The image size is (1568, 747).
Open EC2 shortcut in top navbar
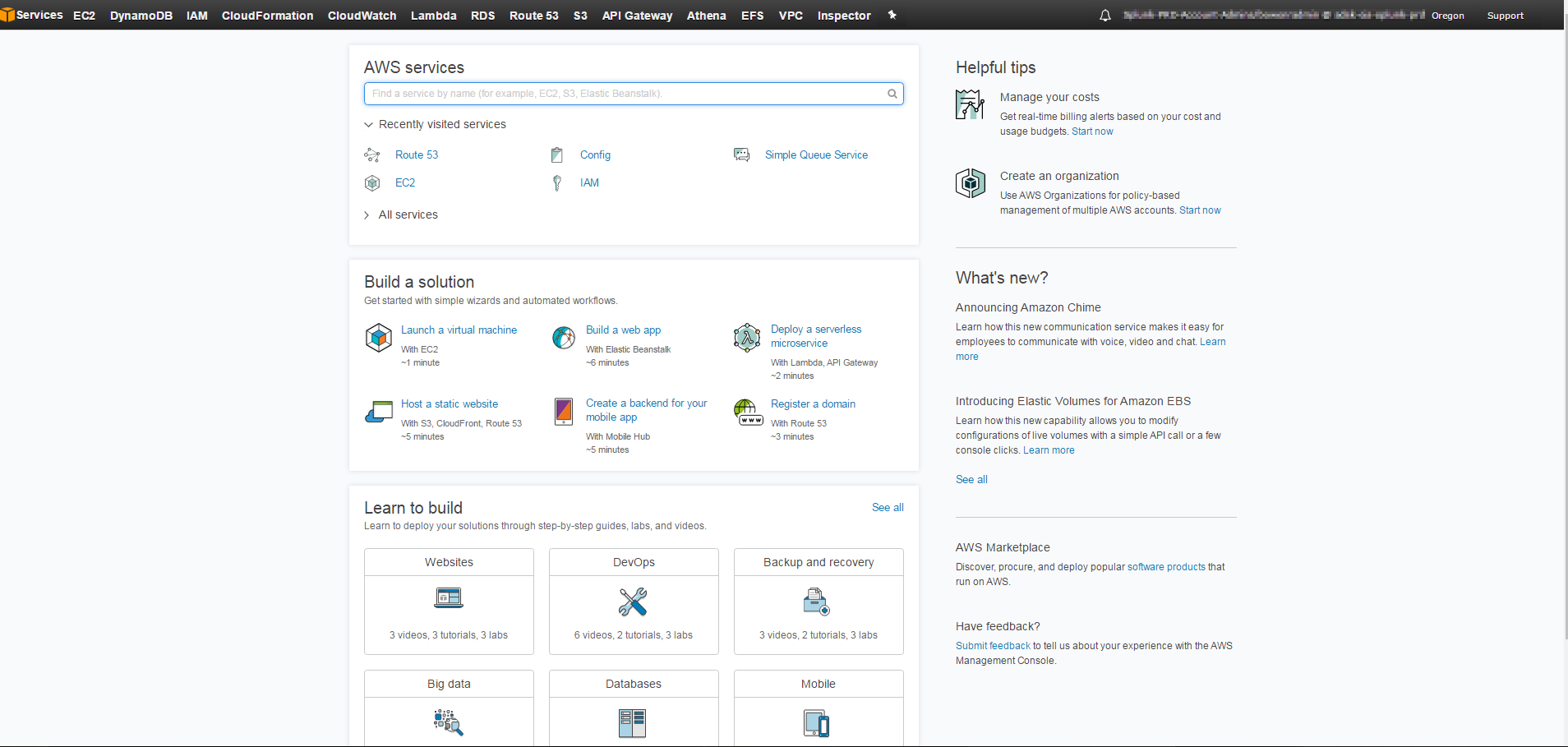84,16
